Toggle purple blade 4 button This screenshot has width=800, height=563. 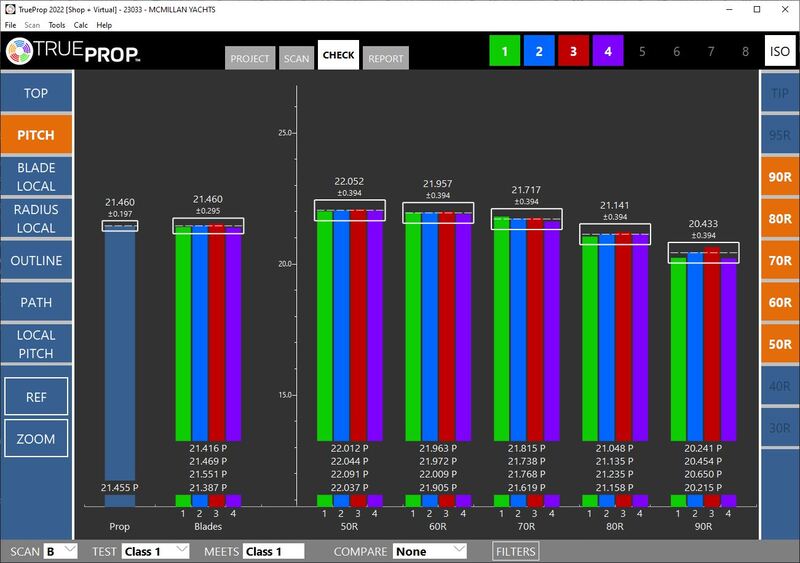coord(607,51)
